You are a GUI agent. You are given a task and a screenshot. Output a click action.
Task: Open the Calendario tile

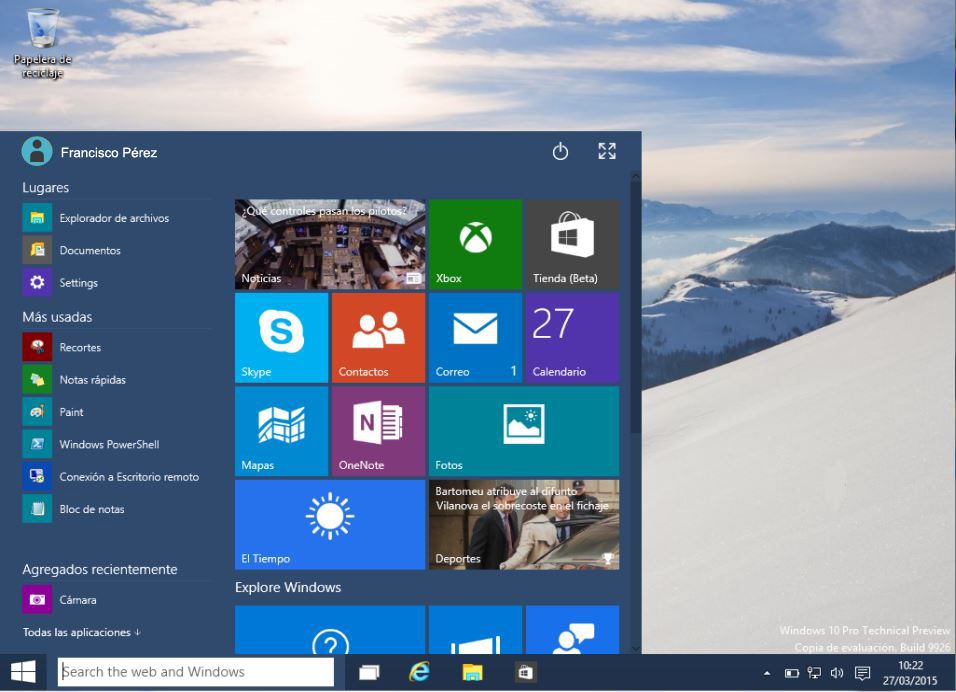(x=573, y=338)
